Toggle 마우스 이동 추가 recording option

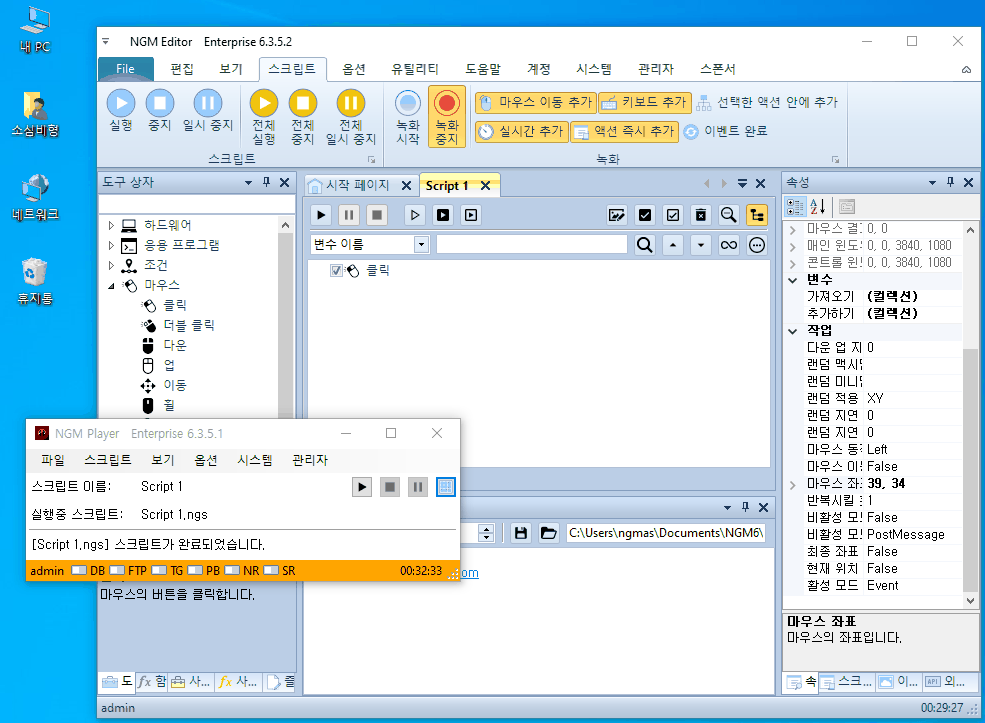point(536,102)
